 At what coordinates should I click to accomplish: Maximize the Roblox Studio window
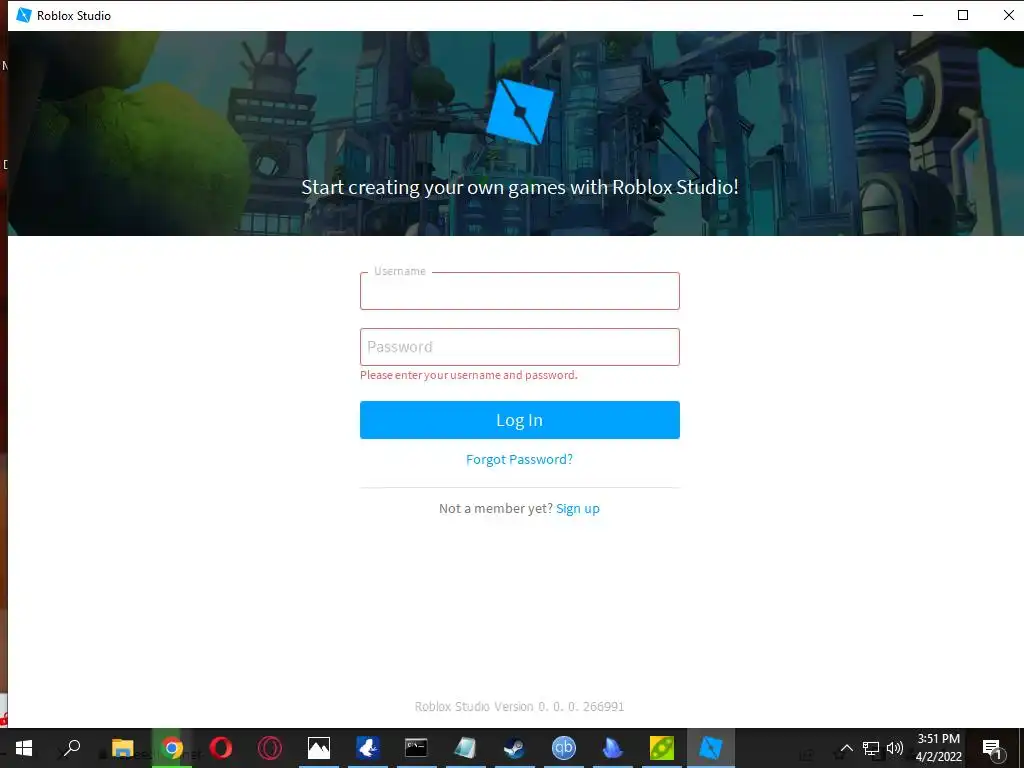pos(963,15)
